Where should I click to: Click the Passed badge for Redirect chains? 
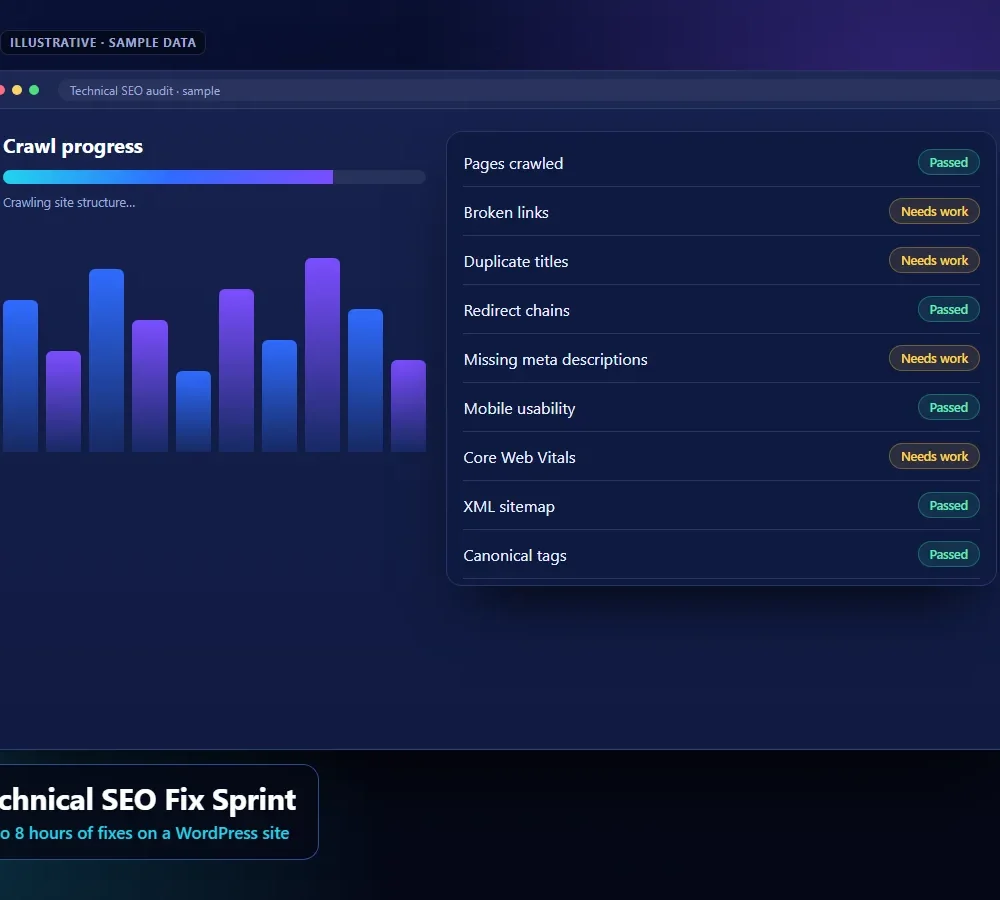click(948, 309)
